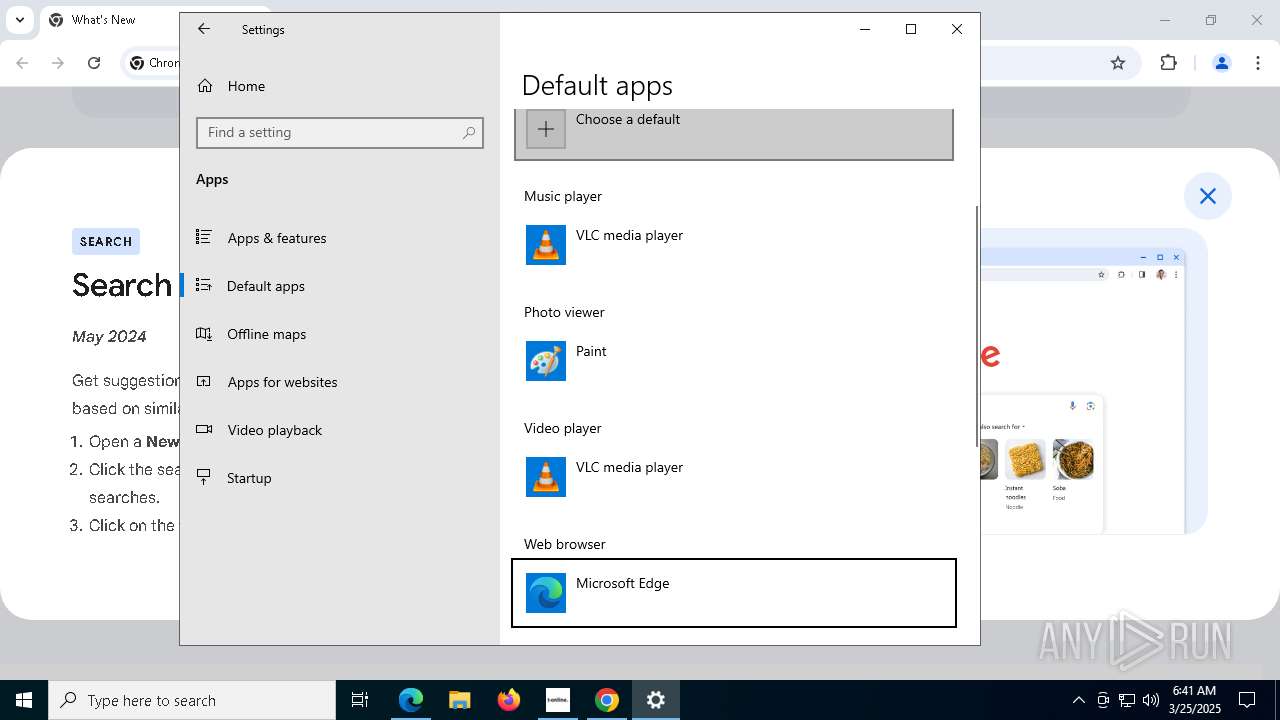Screen dimensions: 1280x720
Task: Click the Music player section label
Action: tap(563, 196)
